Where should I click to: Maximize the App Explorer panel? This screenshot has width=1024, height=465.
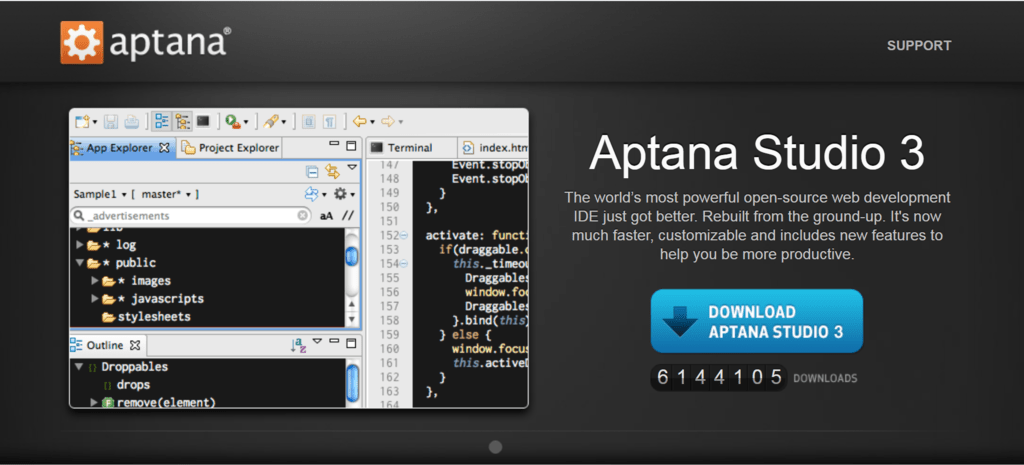(x=351, y=146)
